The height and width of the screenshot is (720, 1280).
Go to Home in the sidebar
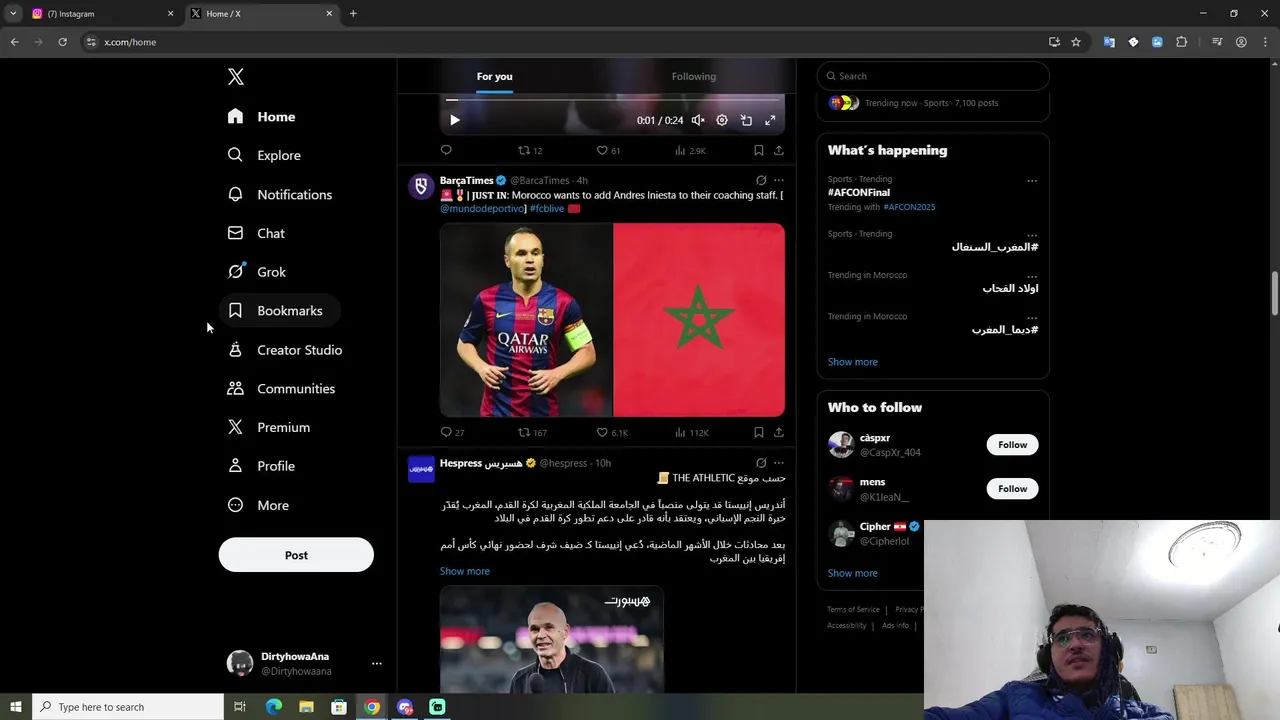tap(261, 117)
